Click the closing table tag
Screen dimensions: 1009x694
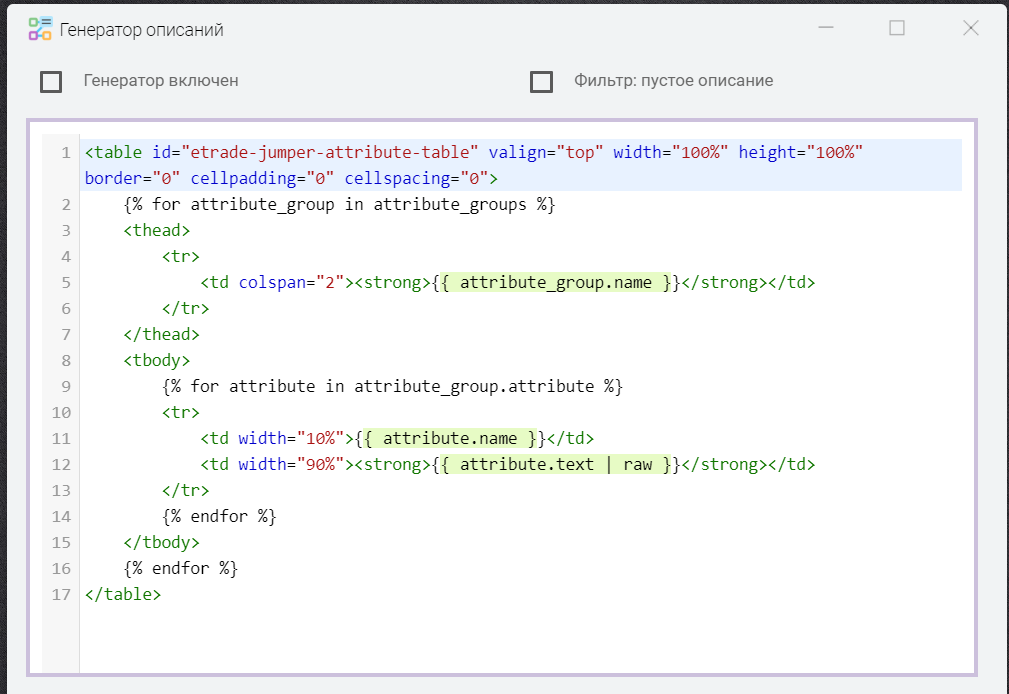click(x=123, y=594)
